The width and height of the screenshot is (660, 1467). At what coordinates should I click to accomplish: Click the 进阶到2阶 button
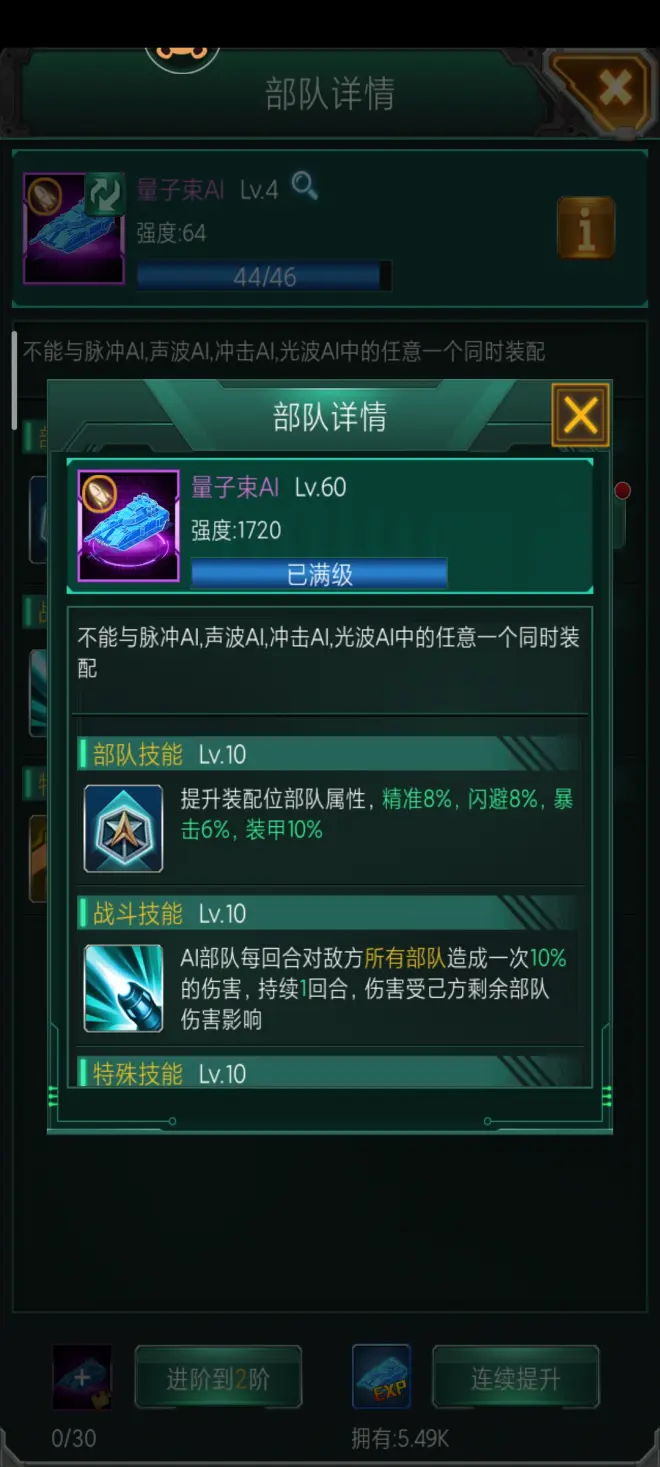218,1379
